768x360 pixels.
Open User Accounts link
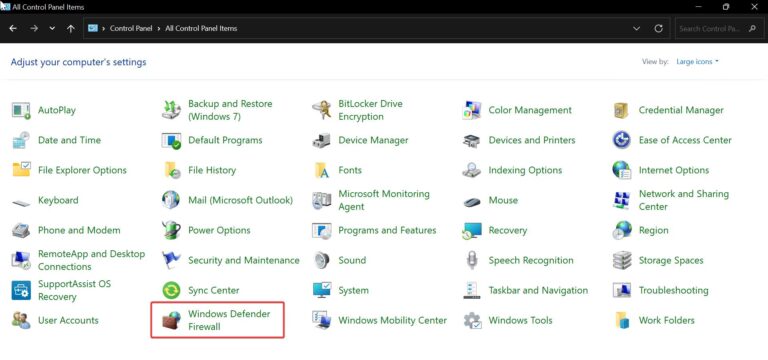coord(68,320)
